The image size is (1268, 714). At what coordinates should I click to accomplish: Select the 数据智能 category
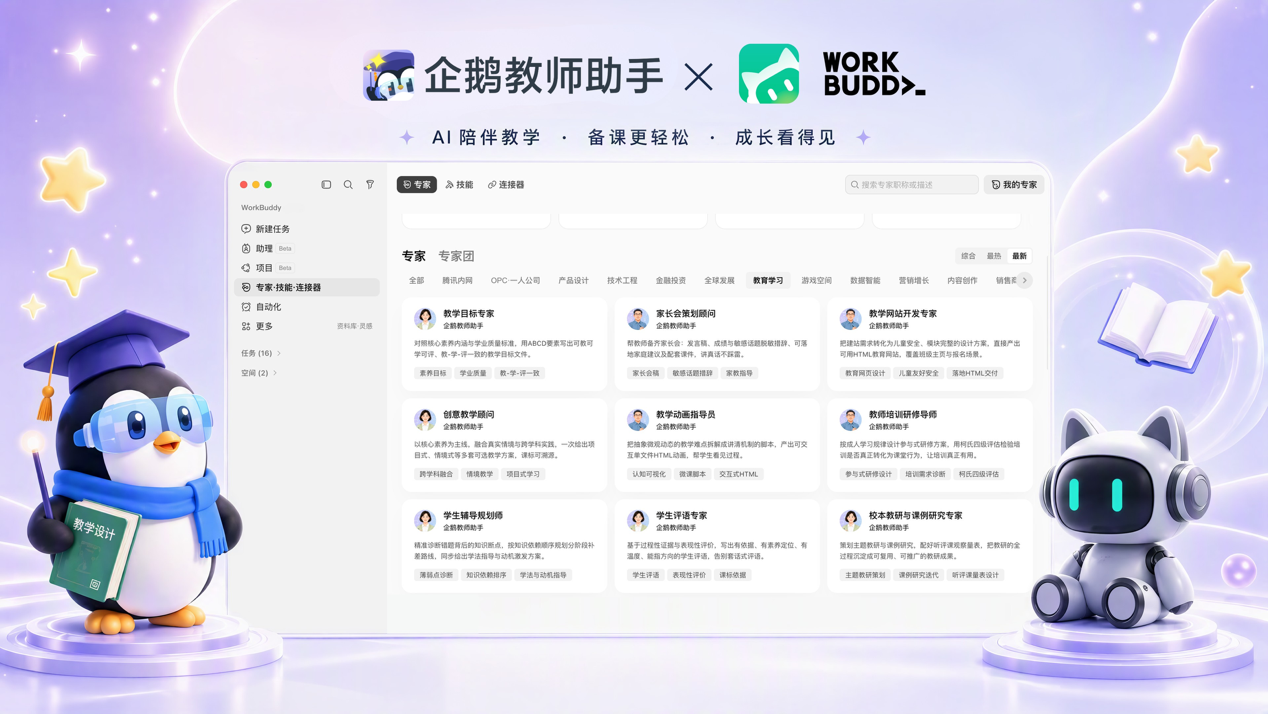tap(865, 281)
